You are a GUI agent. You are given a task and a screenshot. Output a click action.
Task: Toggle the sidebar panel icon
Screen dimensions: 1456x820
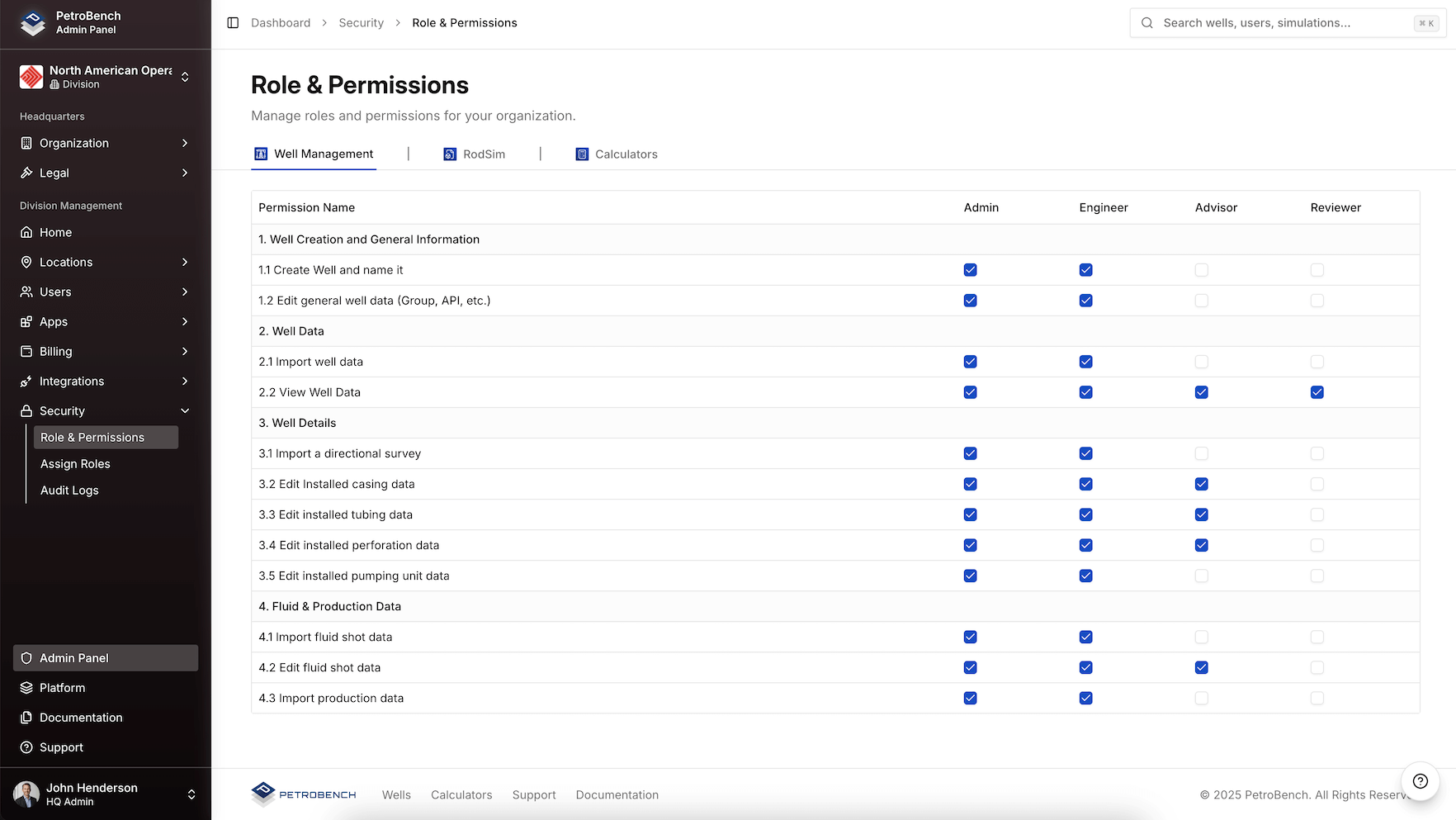(x=233, y=23)
